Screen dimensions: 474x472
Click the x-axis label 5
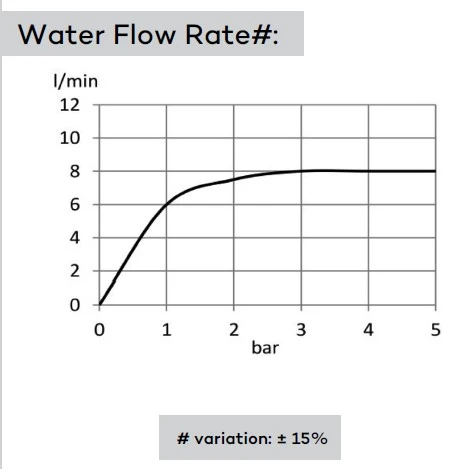436,330
